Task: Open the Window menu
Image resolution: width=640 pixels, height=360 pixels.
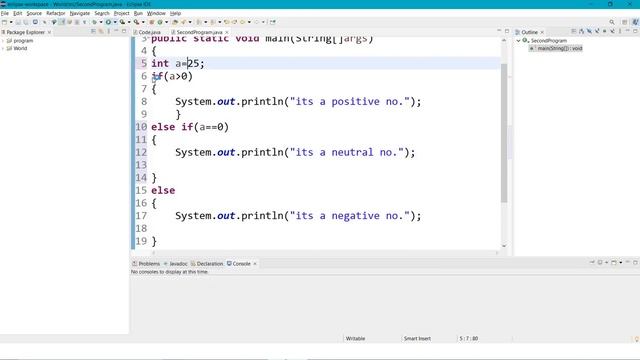Action: pyautogui.click(x=156, y=13)
